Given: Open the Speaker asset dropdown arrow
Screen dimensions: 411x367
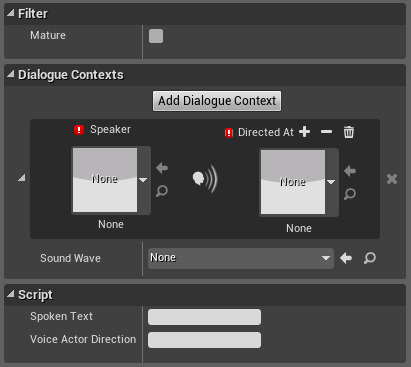Looking at the screenshot, I should pyautogui.click(x=143, y=180).
